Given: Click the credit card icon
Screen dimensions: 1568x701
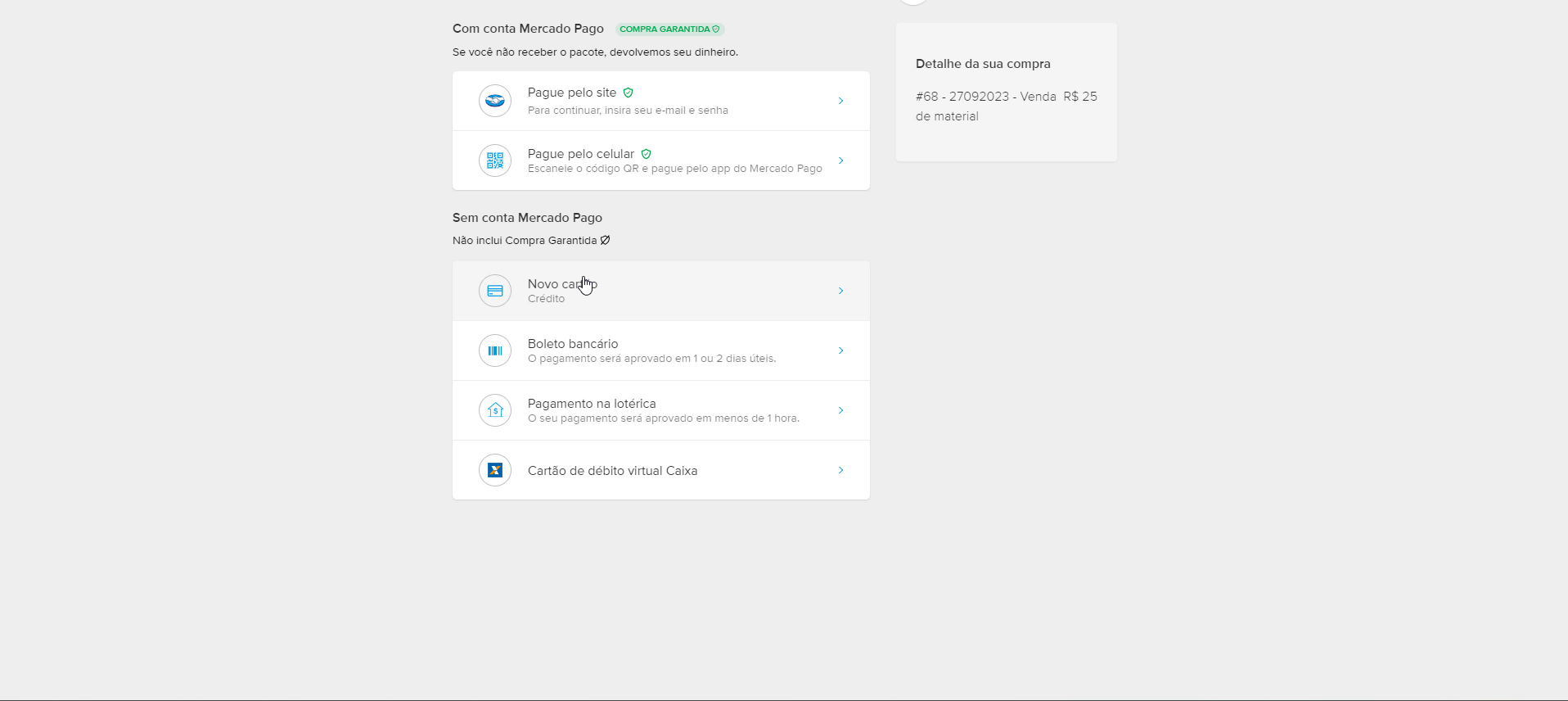Looking at the screenshot, I should pos(495,291).
